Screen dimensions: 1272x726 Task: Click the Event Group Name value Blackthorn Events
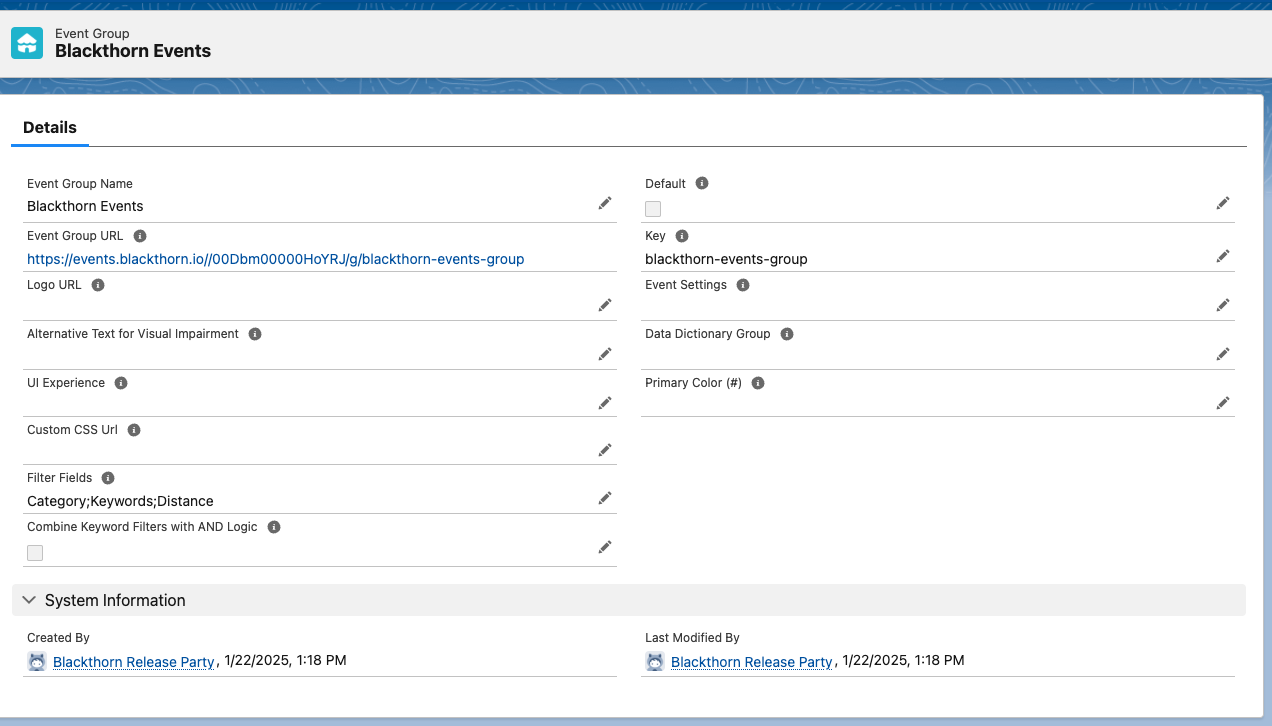pyautogui.click(x=85, y=206)
